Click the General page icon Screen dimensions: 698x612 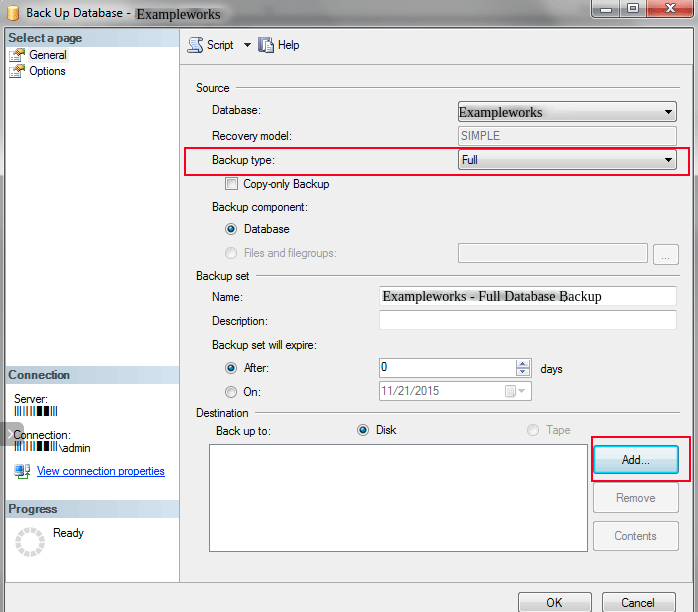[17, 55]
